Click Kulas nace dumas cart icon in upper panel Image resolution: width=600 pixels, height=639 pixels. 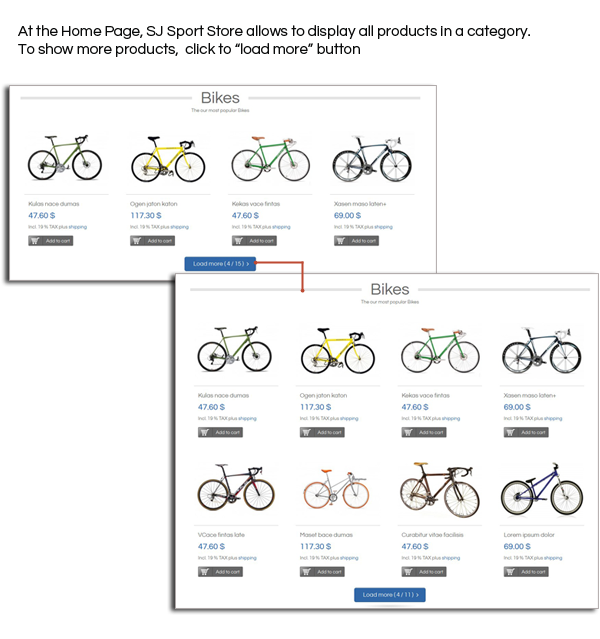(35, 241)
